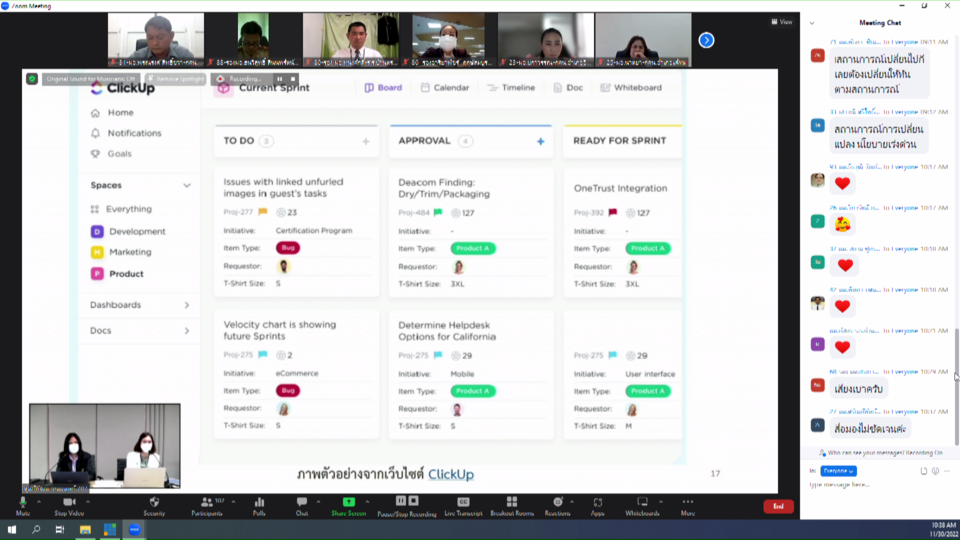Click the green Share Screen icon

[x=349, y=503]
